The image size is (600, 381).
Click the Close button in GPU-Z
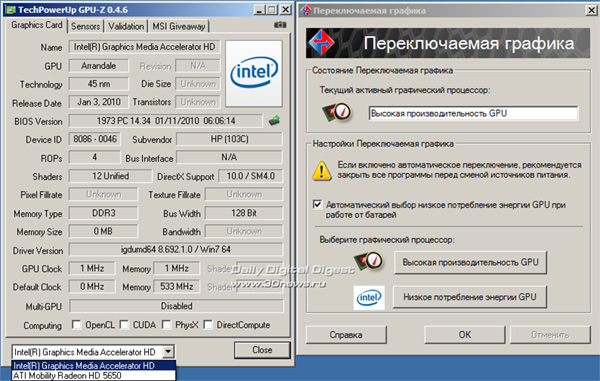(262, 350)
